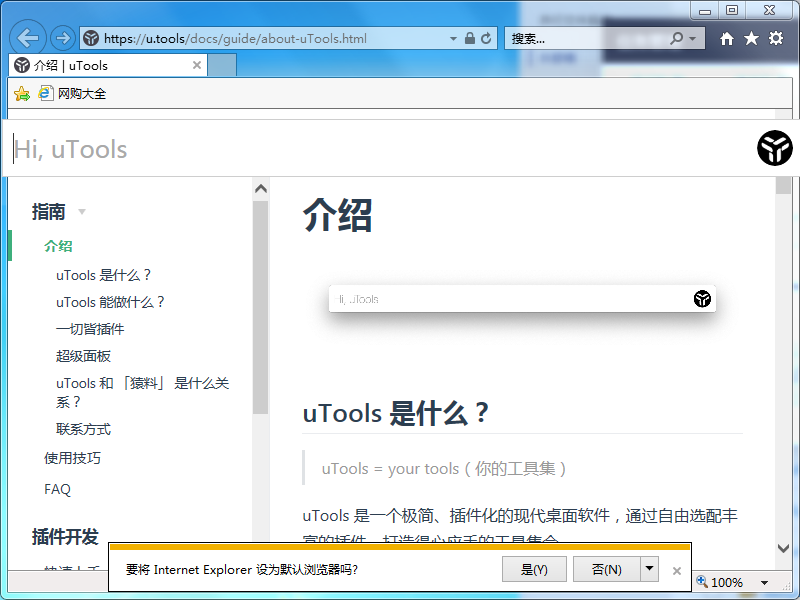This screenshot has height=600, width=800.
Task: Click the uTools logo in the page header
Action: [773, 148]
